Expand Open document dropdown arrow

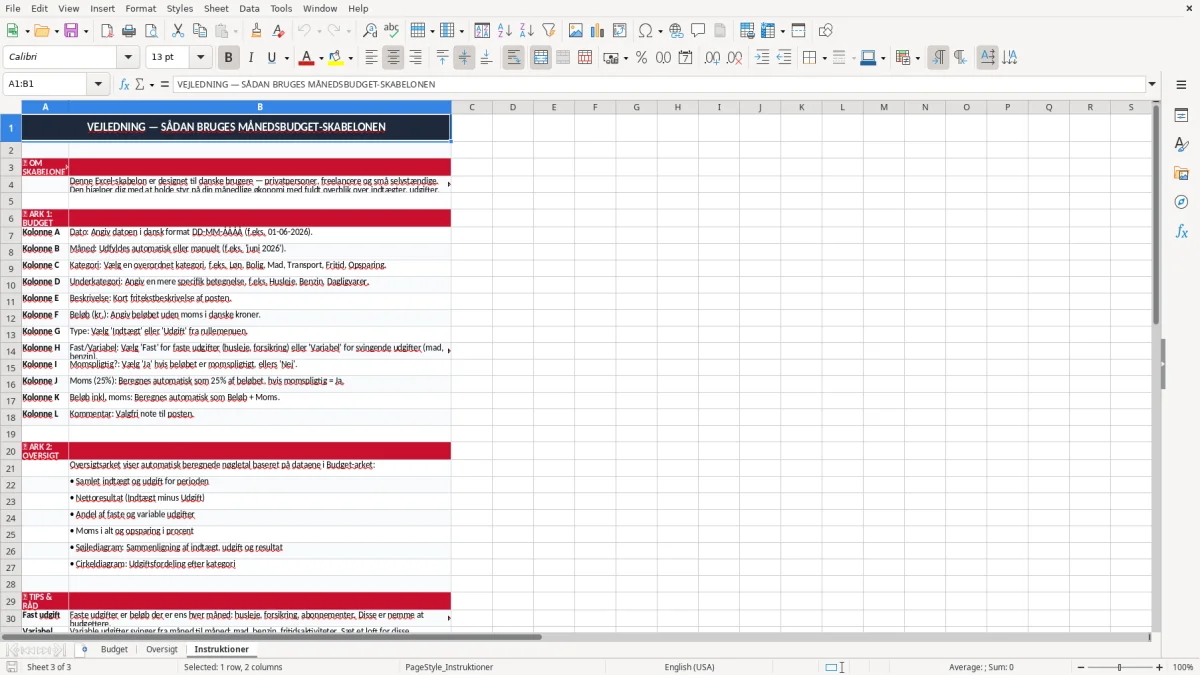click(x=57, y=31)
